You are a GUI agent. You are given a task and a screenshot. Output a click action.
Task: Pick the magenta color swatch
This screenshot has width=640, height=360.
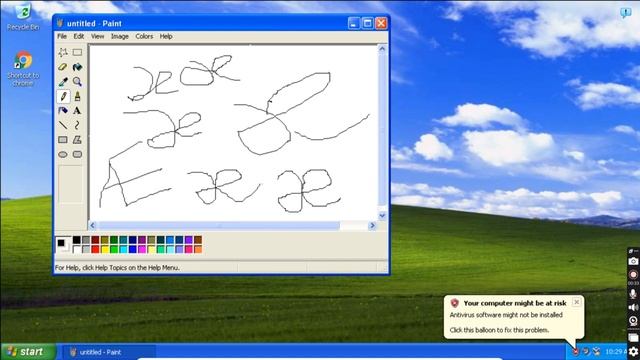click(x=142, y=249)
